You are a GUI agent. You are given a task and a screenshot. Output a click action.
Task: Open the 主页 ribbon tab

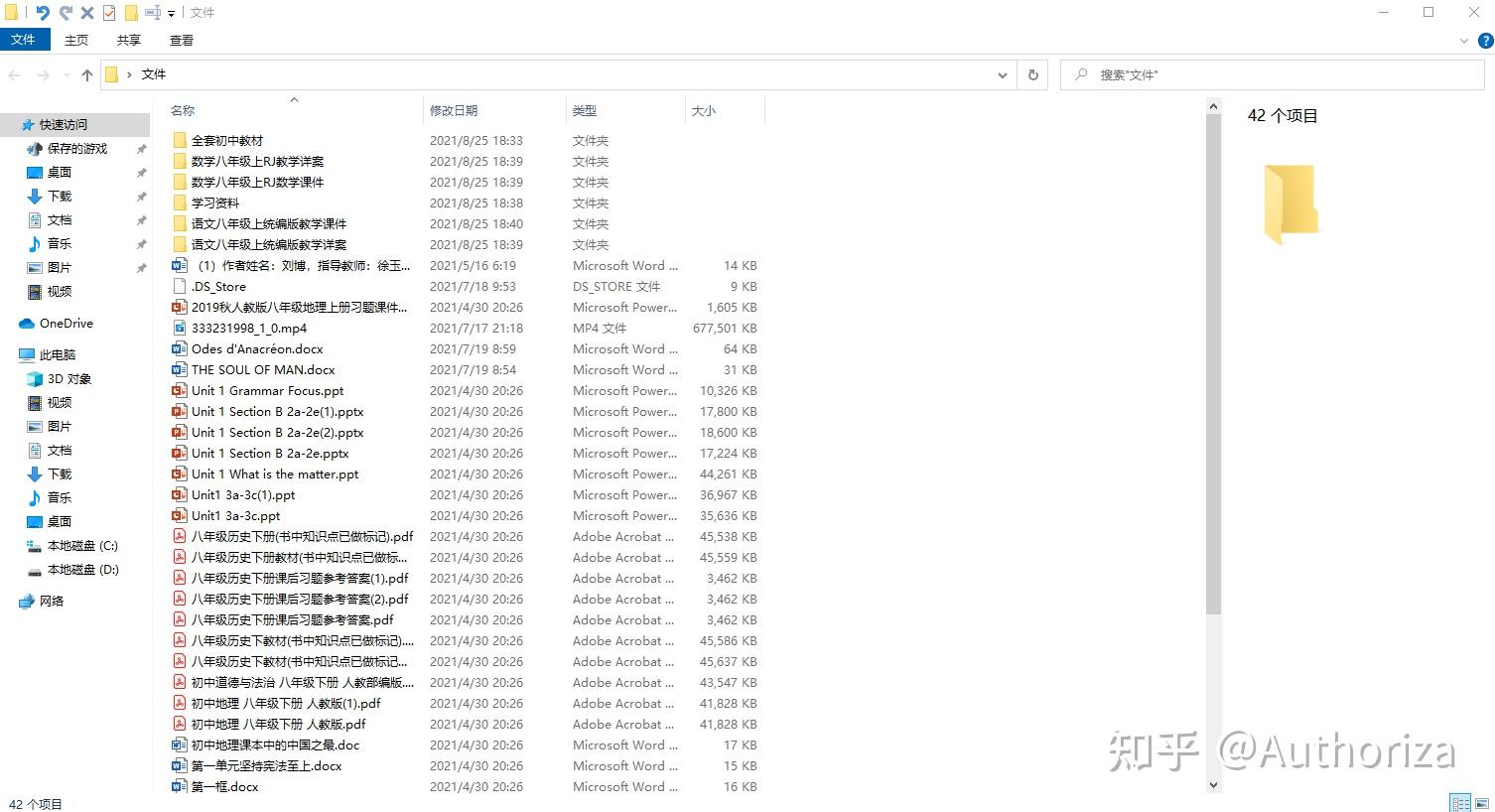click(76, 40)
